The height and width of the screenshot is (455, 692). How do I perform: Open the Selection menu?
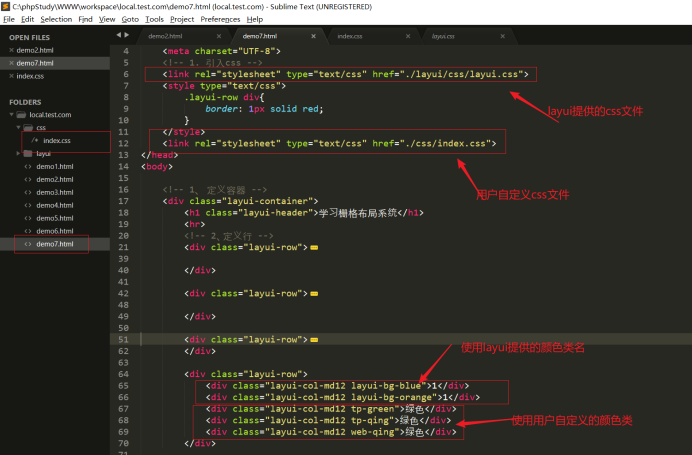point(56,19)
